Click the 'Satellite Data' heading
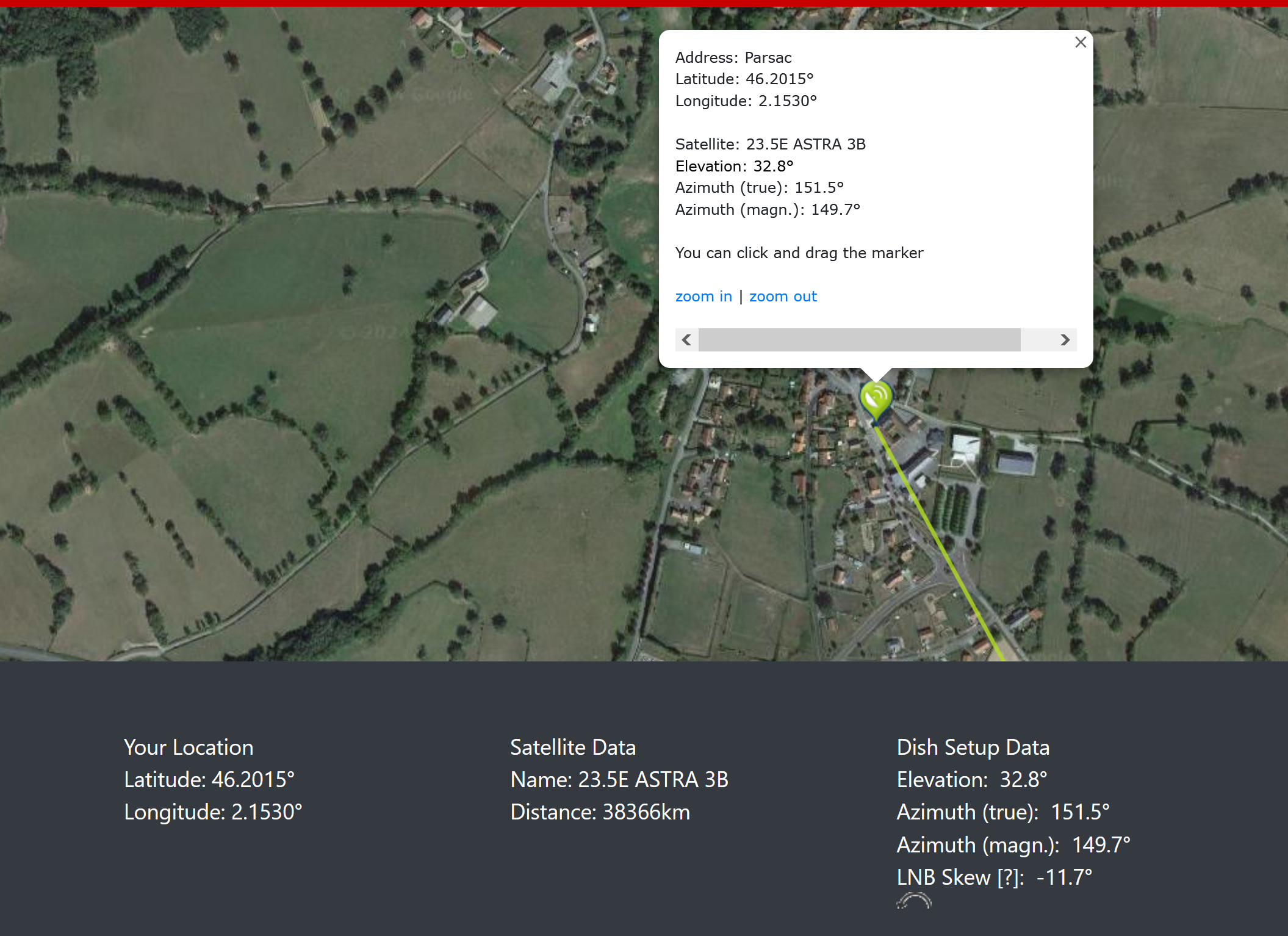The height and width of the screenshot is (936, 1288). (572, 747)
